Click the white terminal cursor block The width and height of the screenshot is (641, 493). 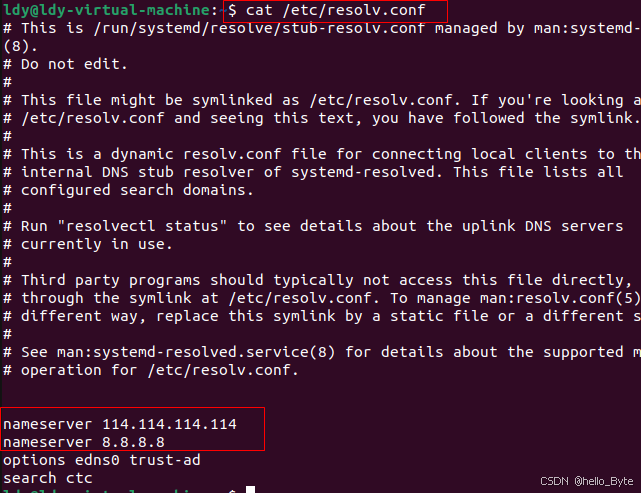251,490
